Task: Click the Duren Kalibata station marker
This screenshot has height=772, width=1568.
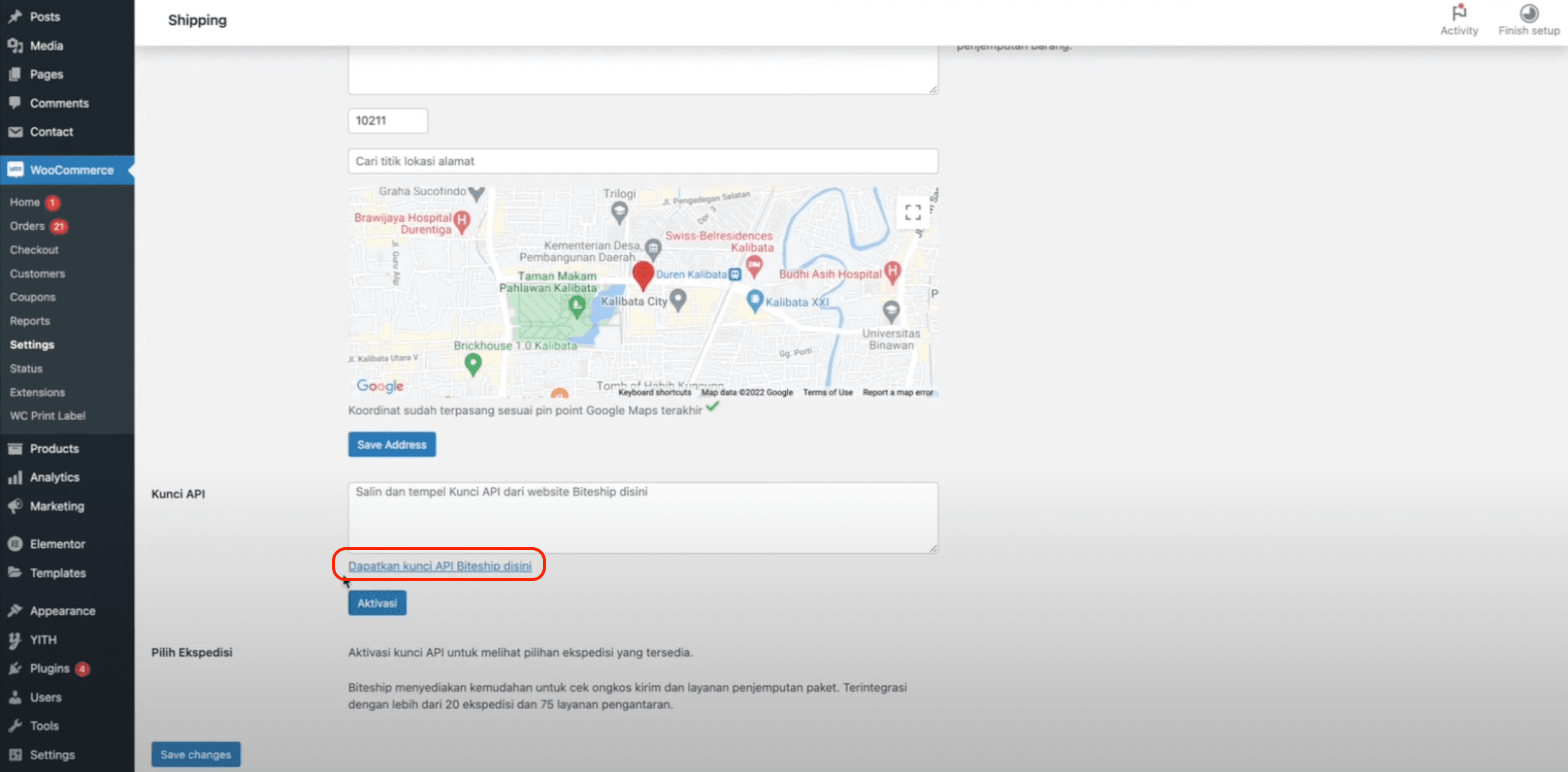Action: [x=735, y=274]
